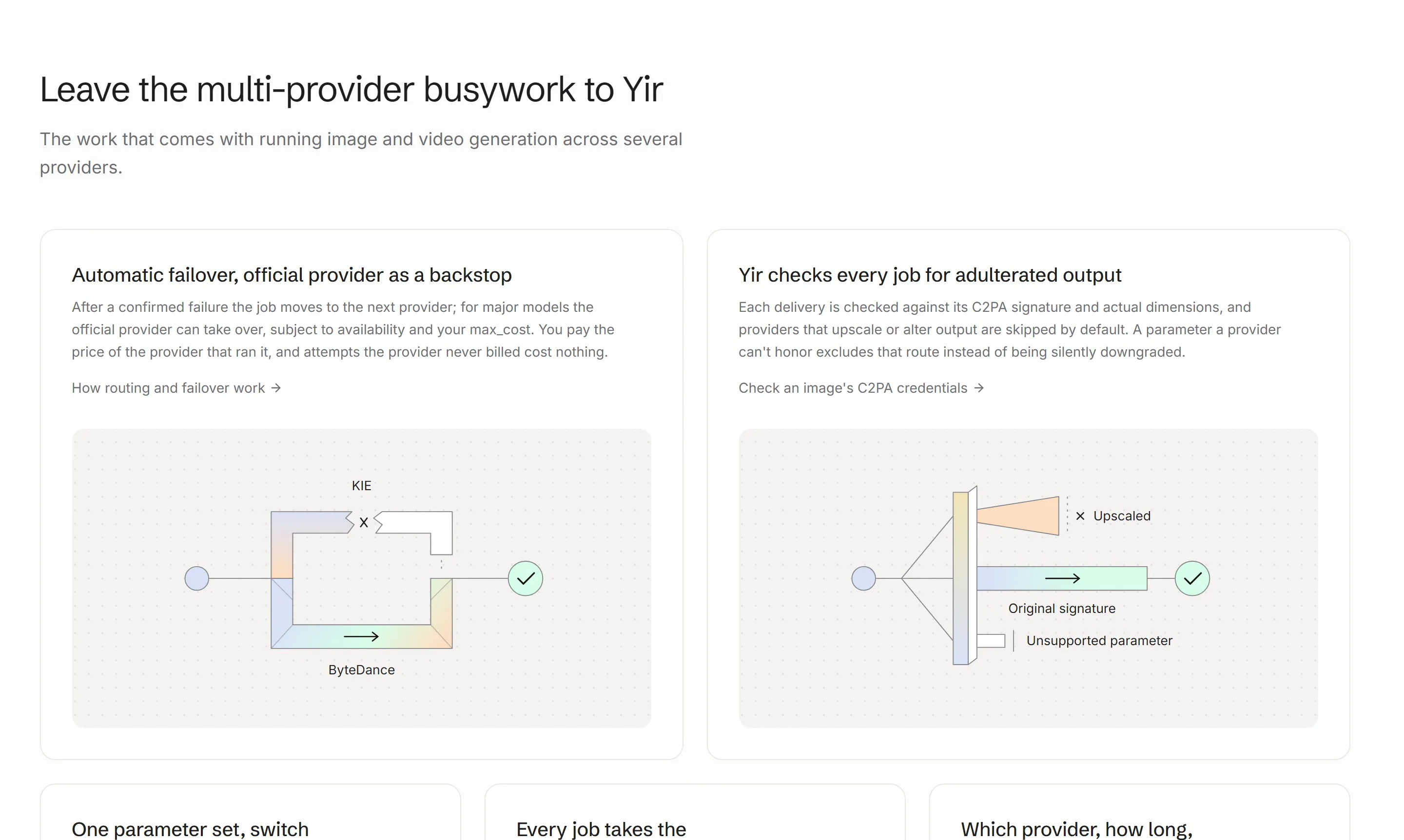Click the Automatic failover card heading
Viewport: 1404px width, 840px height.
(x=292, y=275)
